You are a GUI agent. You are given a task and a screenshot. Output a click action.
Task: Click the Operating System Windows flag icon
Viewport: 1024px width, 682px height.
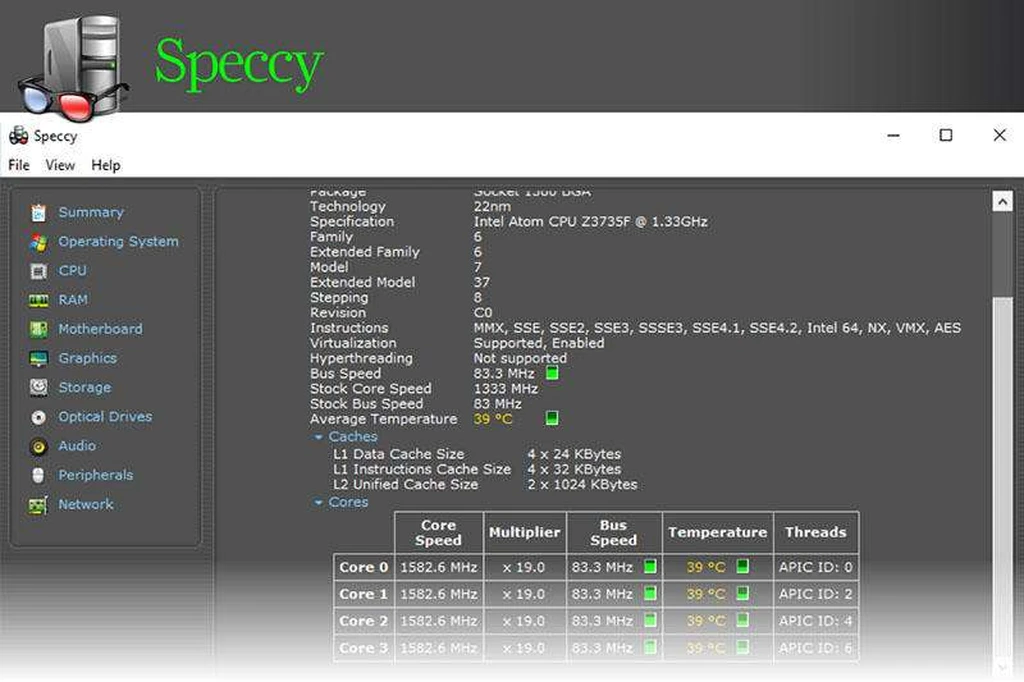39,242
